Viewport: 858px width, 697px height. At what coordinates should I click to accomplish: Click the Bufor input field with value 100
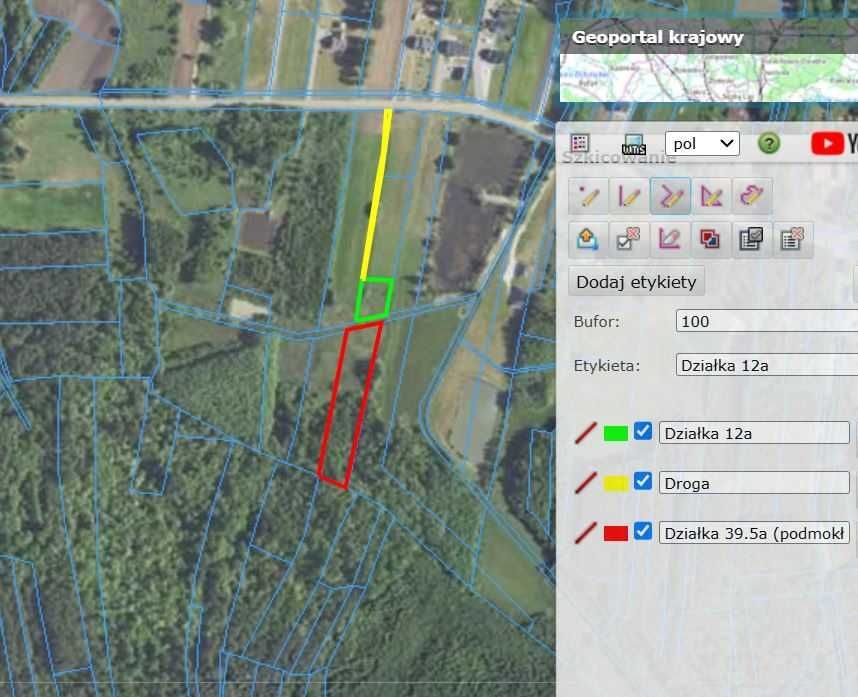point(767,321)
